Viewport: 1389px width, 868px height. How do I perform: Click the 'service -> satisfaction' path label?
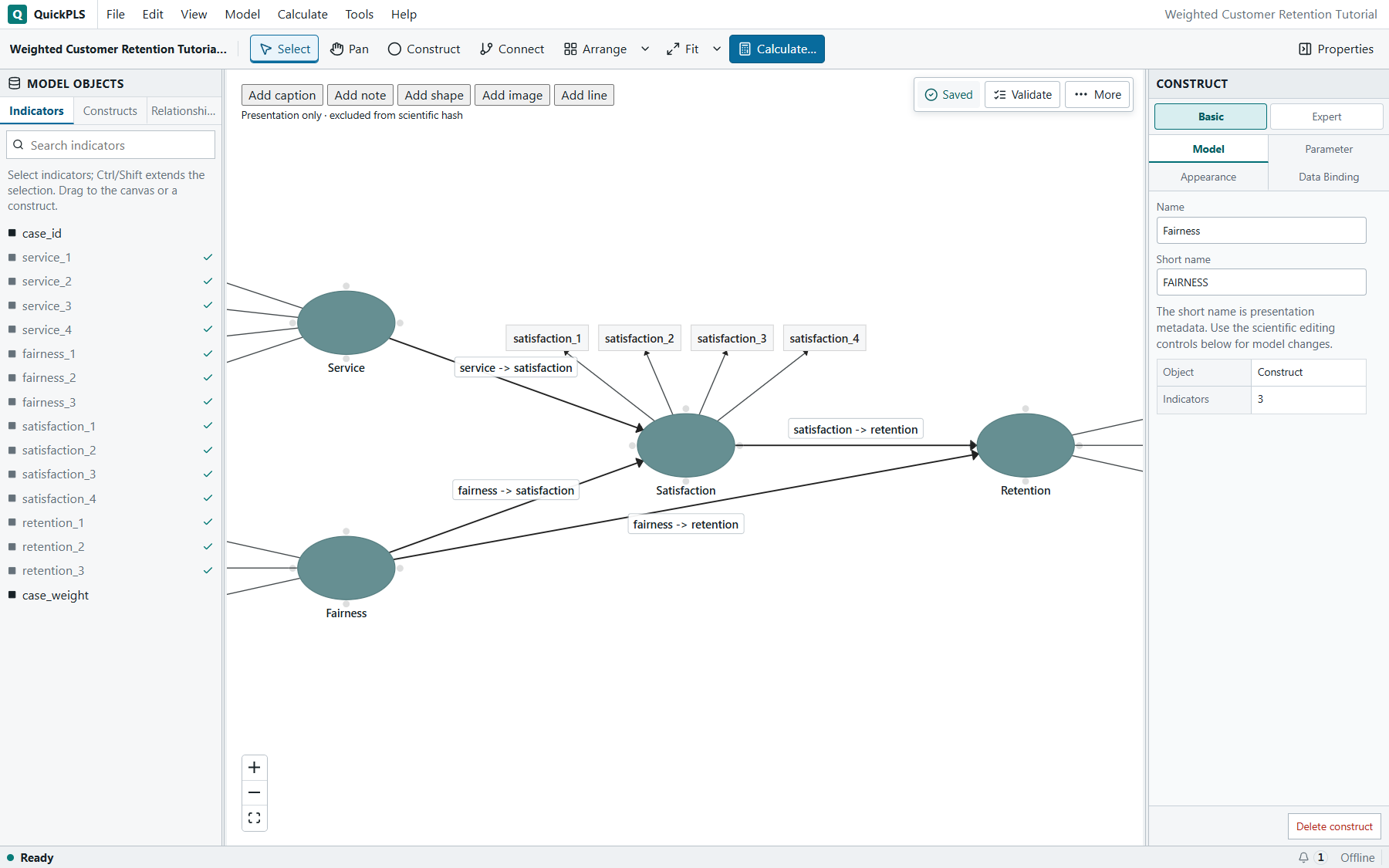click(516, 367)
